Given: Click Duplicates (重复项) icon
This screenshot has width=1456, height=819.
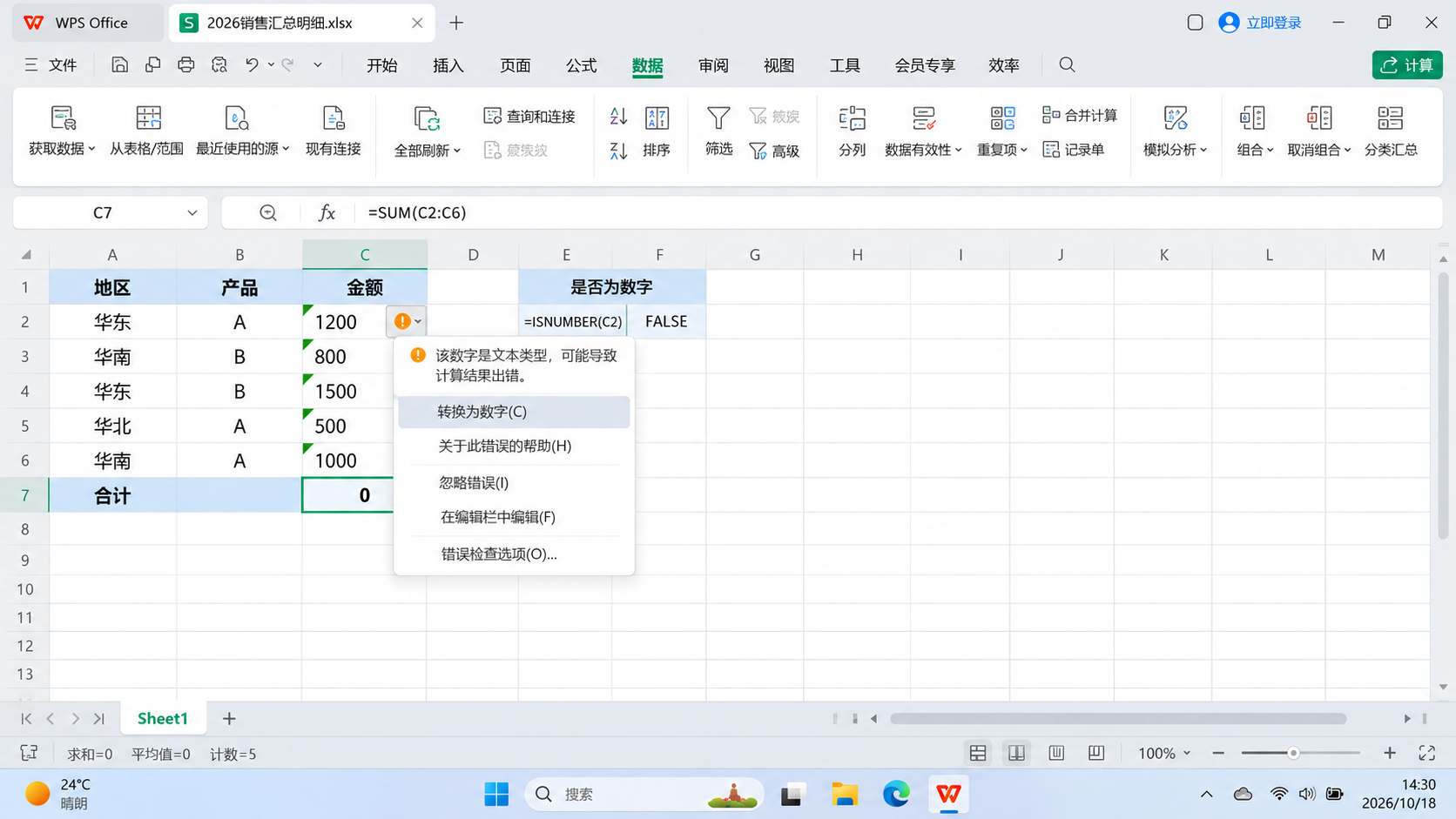Looking at the screenshot, I should pos(1002,118).
